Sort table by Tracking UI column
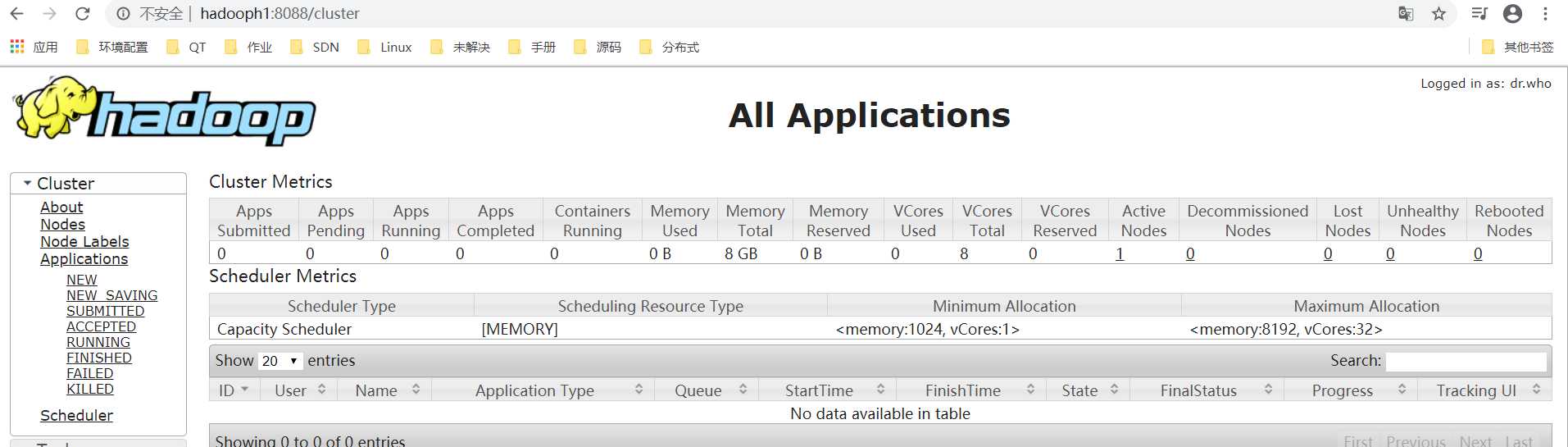1568x447 pixels. pyautogui.click(x=1486, y=390)
